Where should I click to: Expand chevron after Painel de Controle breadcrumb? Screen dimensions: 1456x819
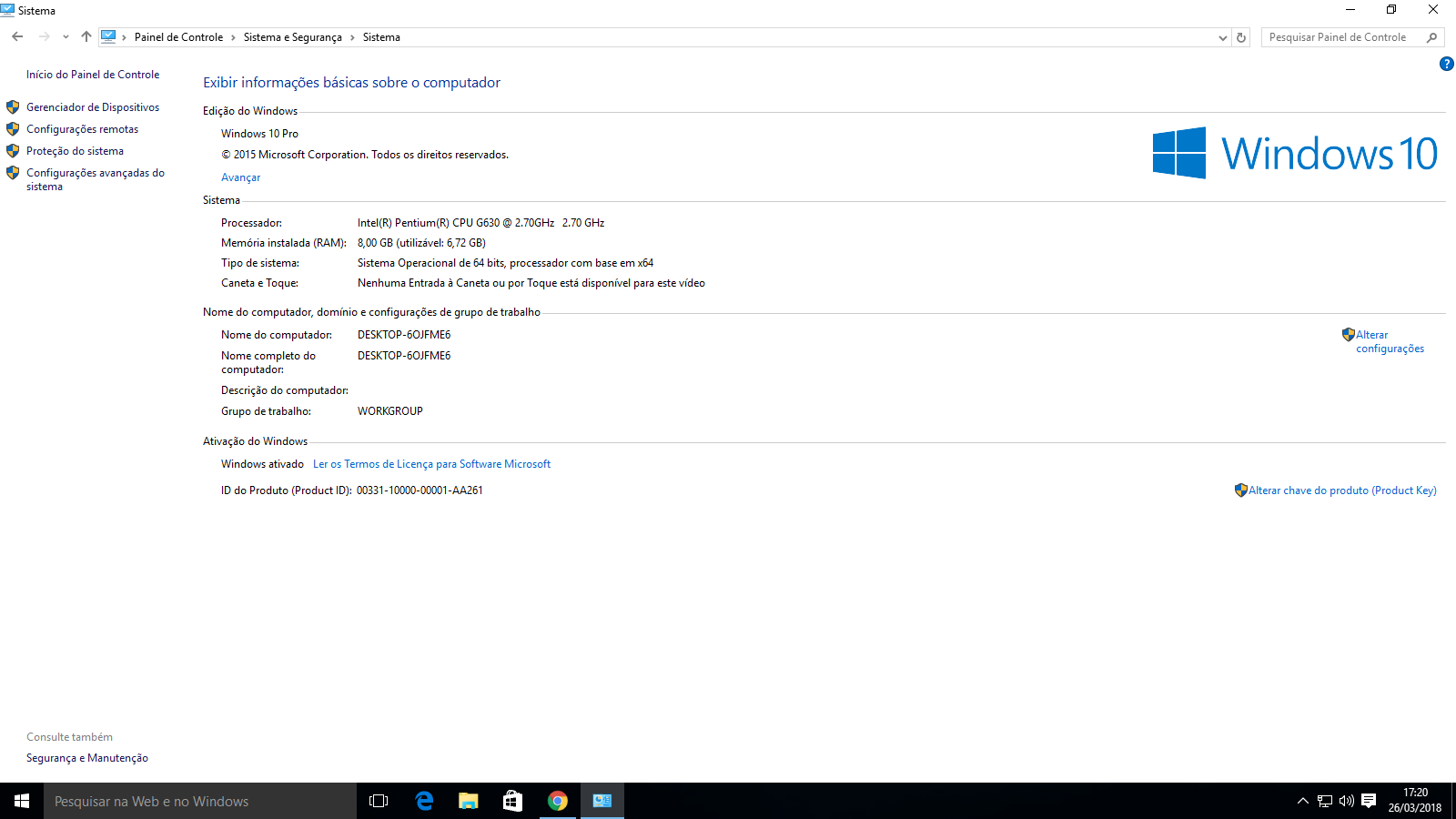coord(233,37)
